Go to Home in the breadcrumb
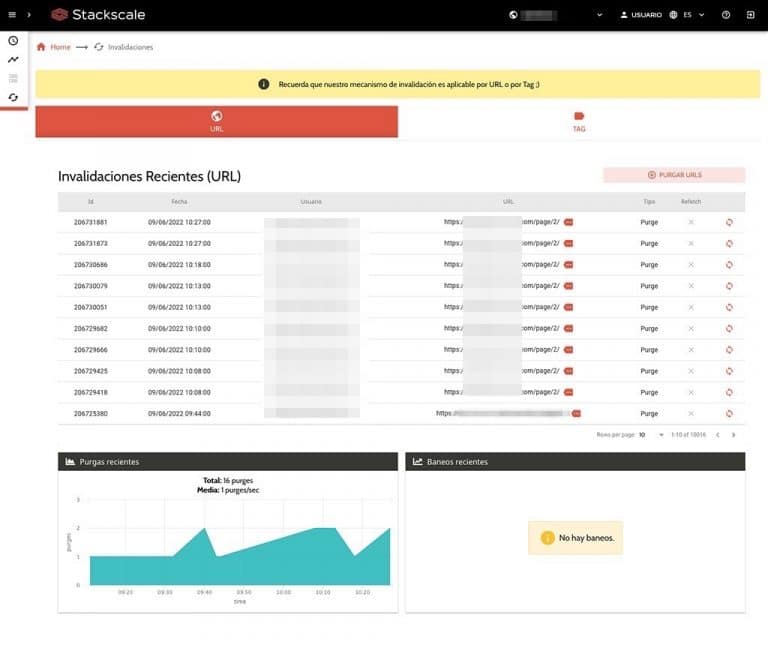768x648 pixels. coord(54,47)
